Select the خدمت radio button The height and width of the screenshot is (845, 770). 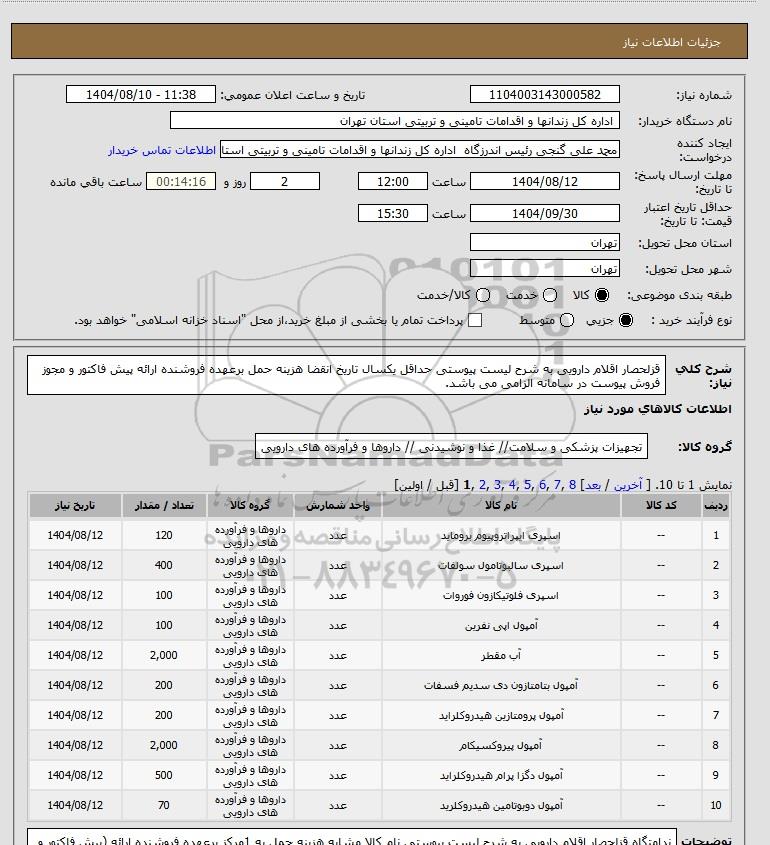[x=550, y=295]
